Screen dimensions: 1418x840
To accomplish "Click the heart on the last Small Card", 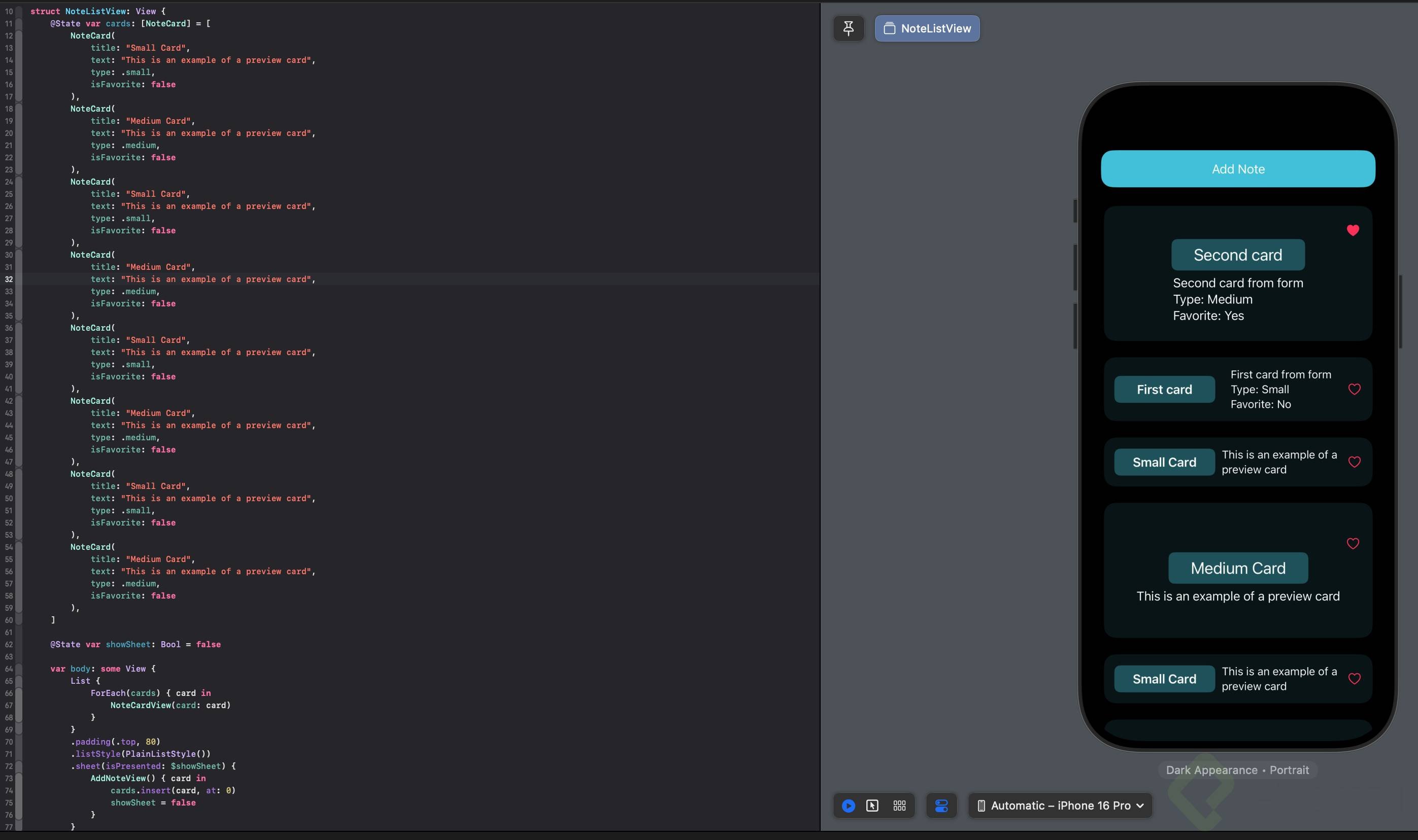I will tap(1354, 679).
